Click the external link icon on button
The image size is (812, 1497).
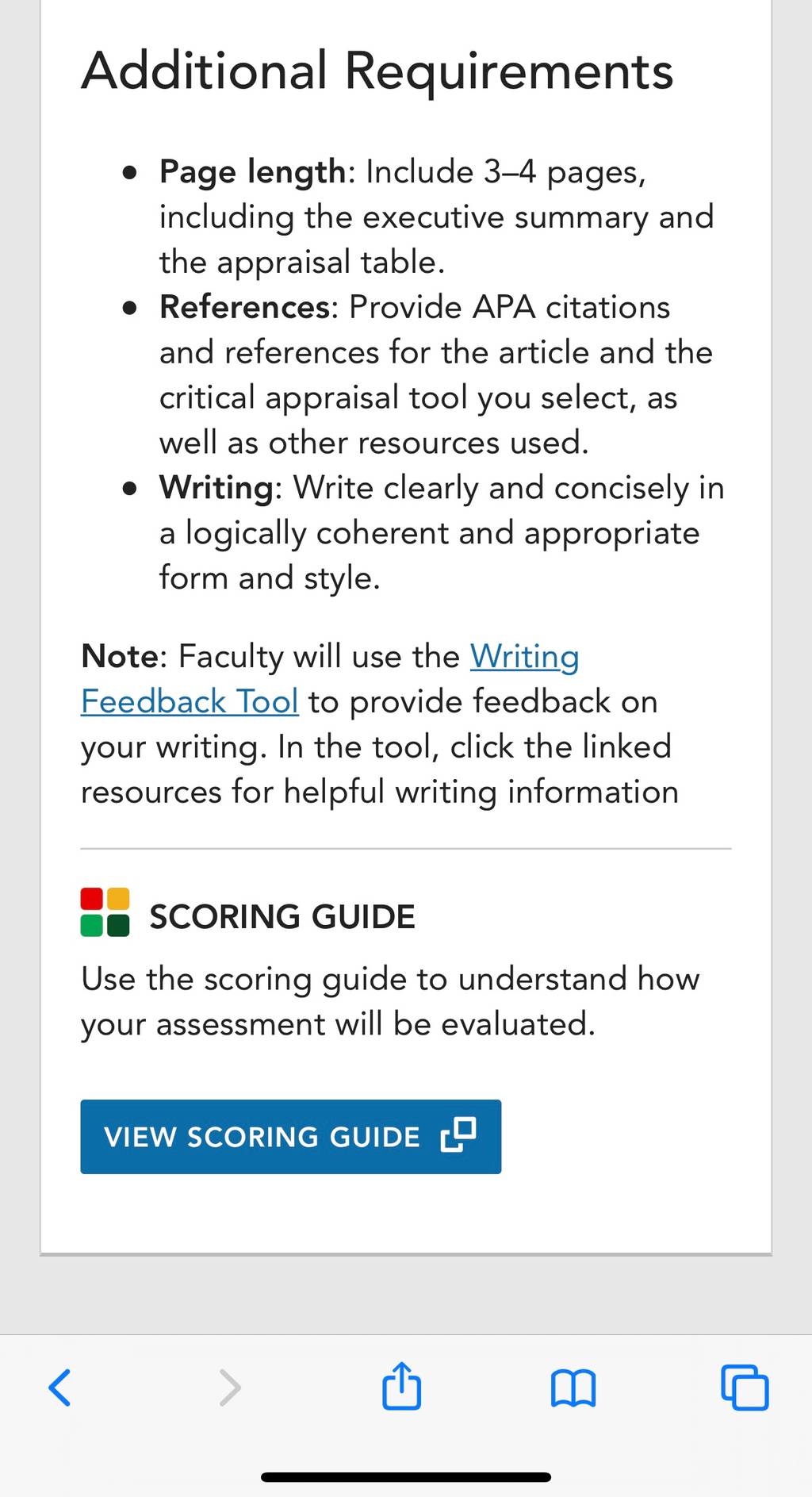(x=458, y=1135)
